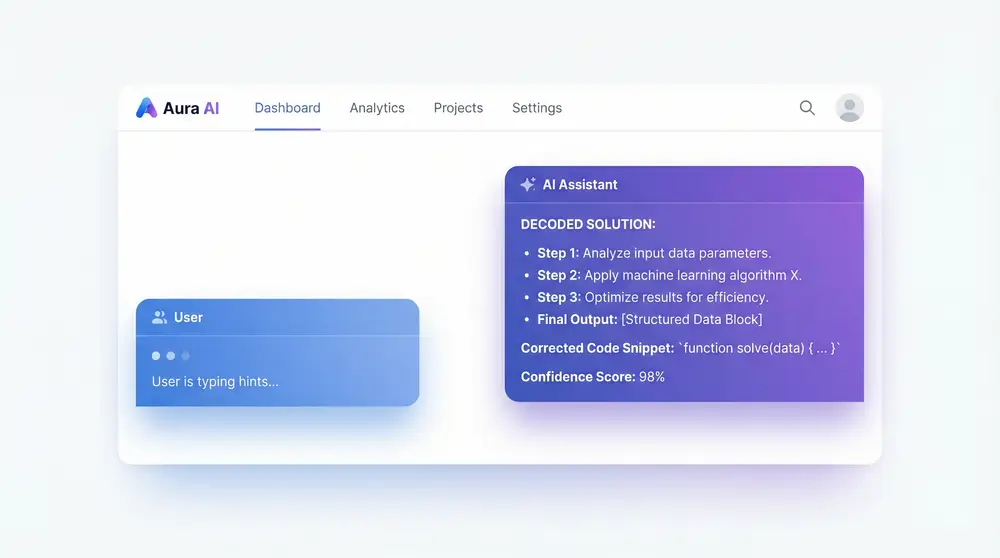Screen dimensions: 1000x558
Task: Click the Corrected Code Snippet line
Action: click(680, 348)
